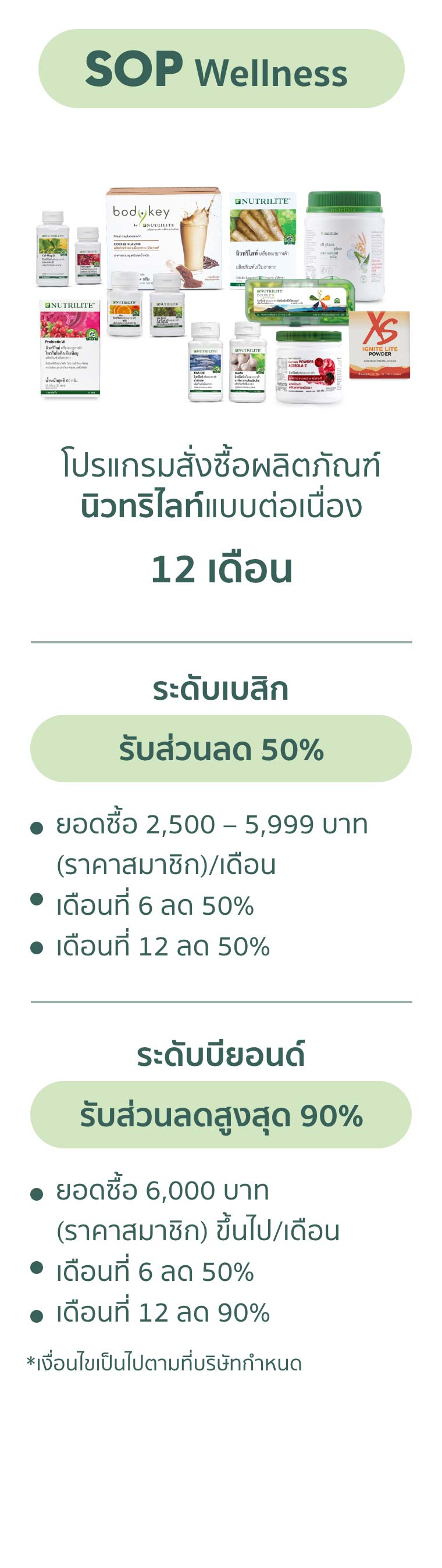Select the Nutrilite Cal Mag D bottle
442x1568 pixels.
pyautogui.click(x=52, y=248)
